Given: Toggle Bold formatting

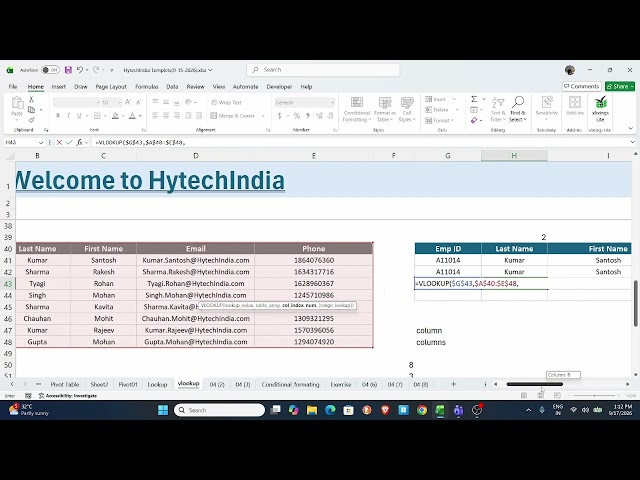Looking at the screenshot, I should click(x=58, y=116).
